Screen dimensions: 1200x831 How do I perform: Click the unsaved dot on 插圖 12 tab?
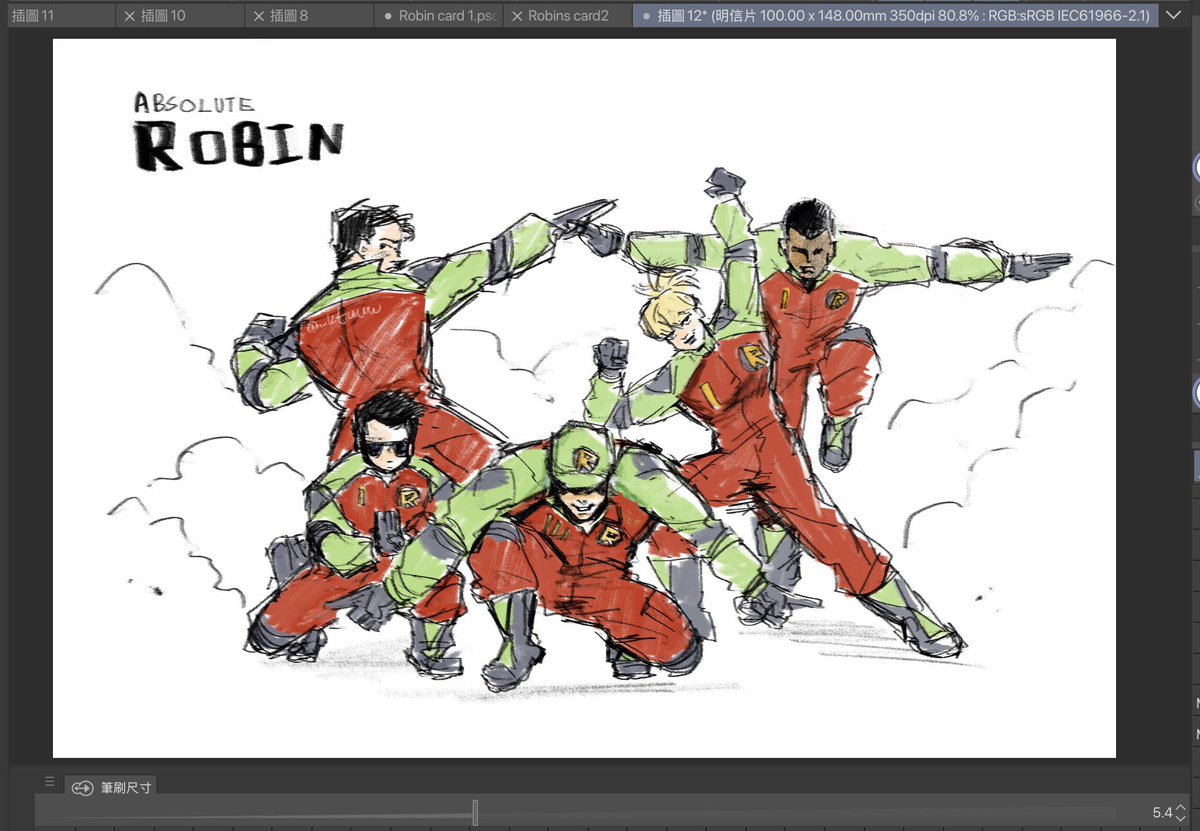[x=646, y=16]
